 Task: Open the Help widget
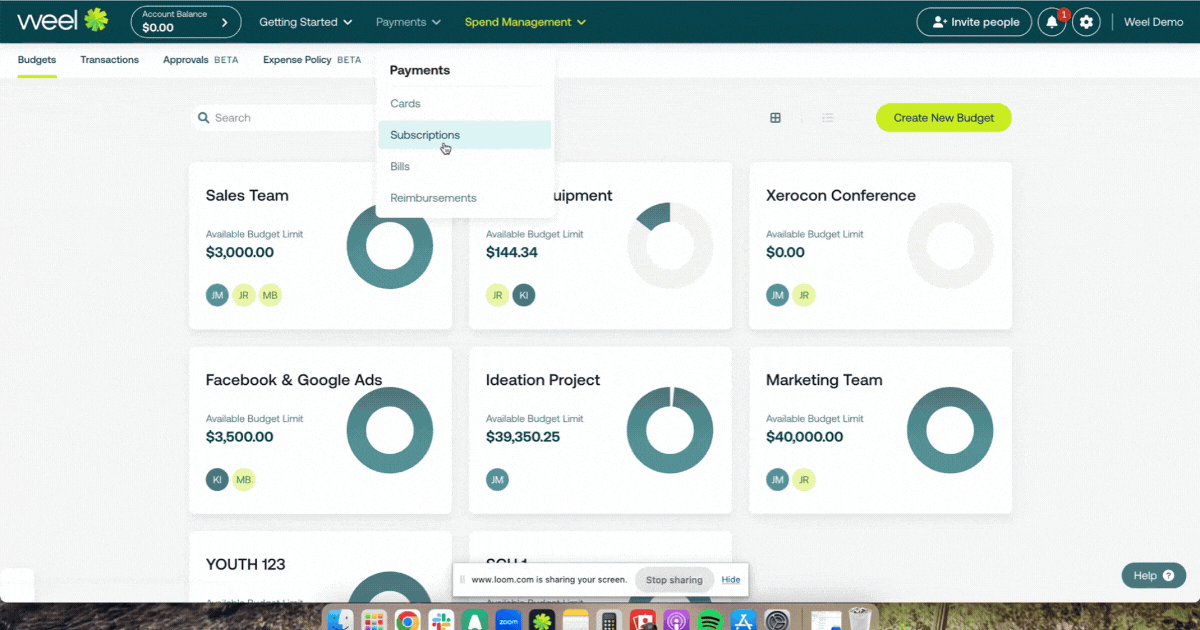click(x=1153, y=575)
